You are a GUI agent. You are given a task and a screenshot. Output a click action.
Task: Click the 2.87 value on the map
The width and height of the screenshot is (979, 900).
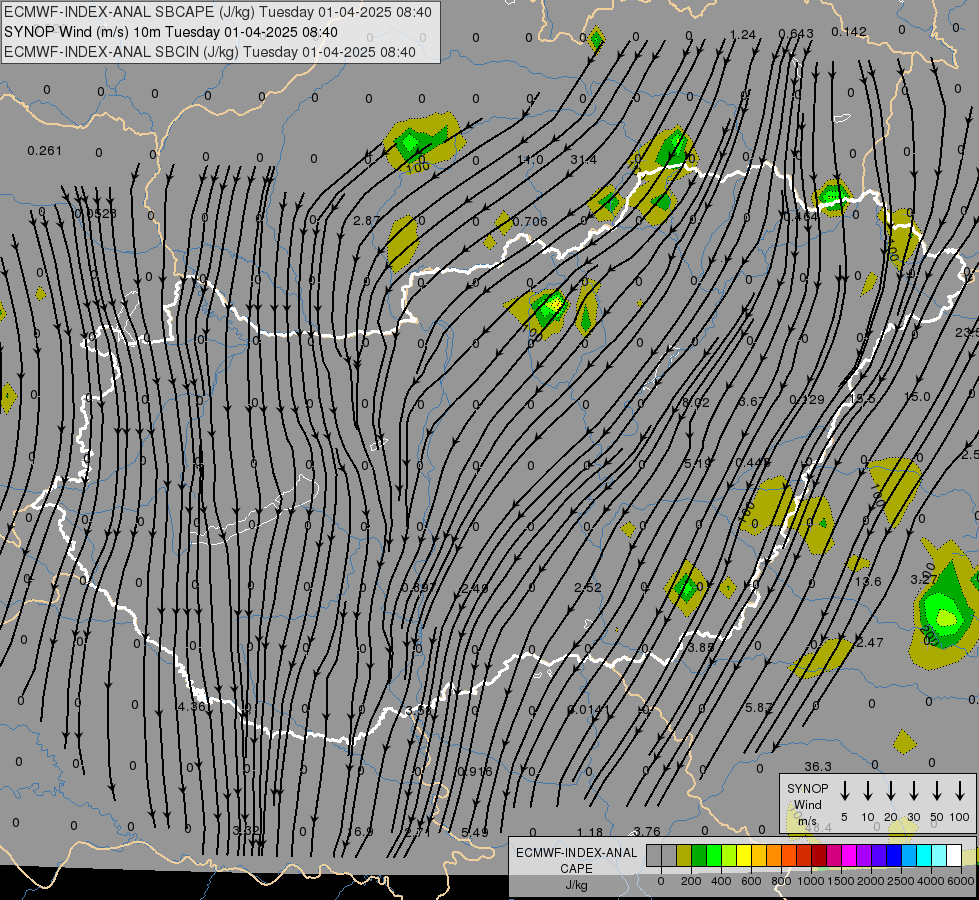(x=367, y=220)
